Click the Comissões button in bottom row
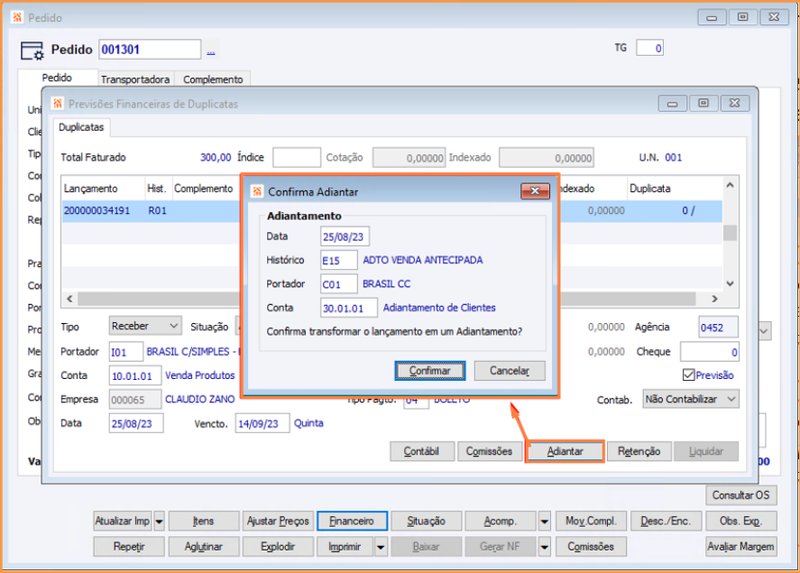800x573 pixels. coord(591,546)
